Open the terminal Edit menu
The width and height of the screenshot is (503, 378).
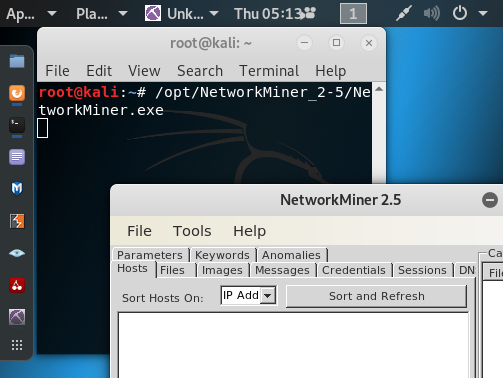point(99,71)
